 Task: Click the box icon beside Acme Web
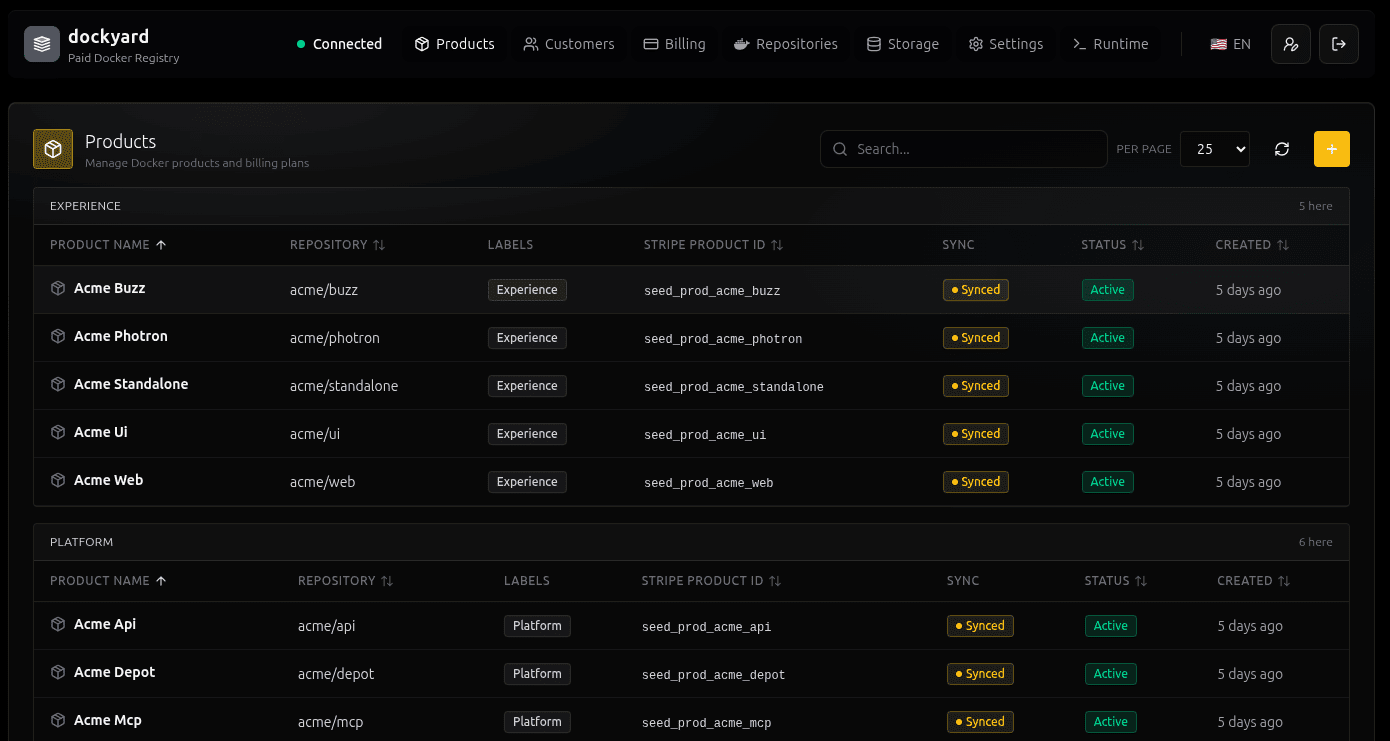[x=58, y=480]
